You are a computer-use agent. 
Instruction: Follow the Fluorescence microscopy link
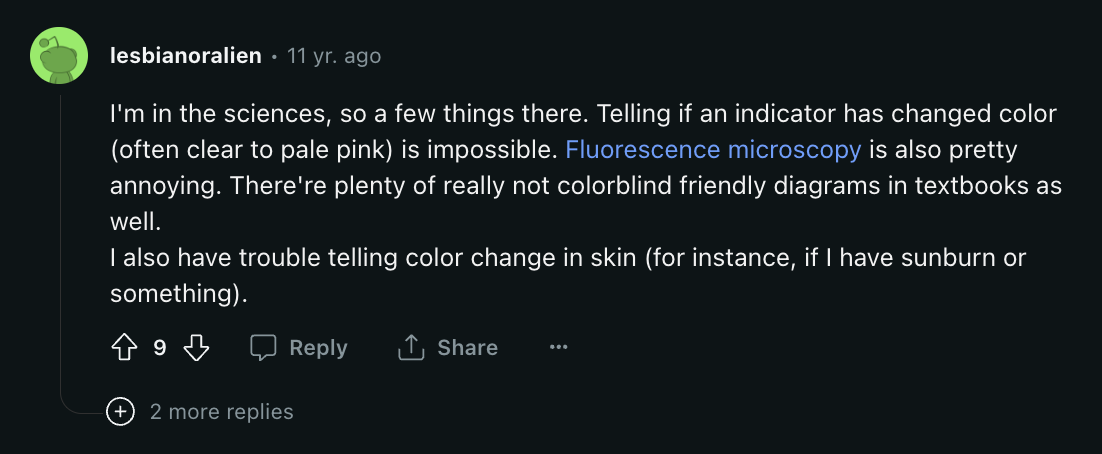pos(713,150)
